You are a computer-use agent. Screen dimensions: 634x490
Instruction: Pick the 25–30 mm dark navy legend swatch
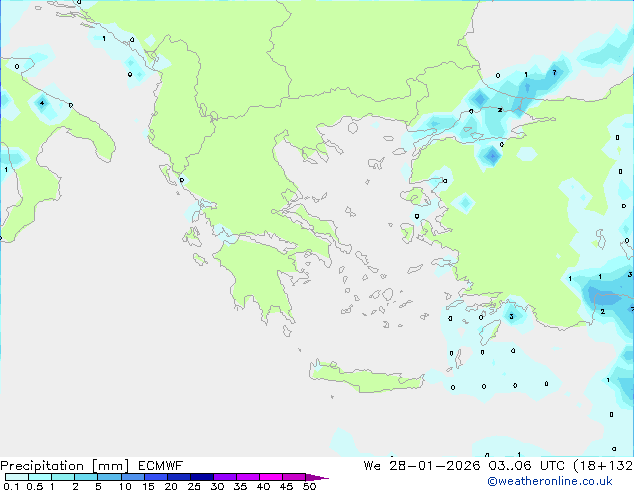click(x=201, y=477)
